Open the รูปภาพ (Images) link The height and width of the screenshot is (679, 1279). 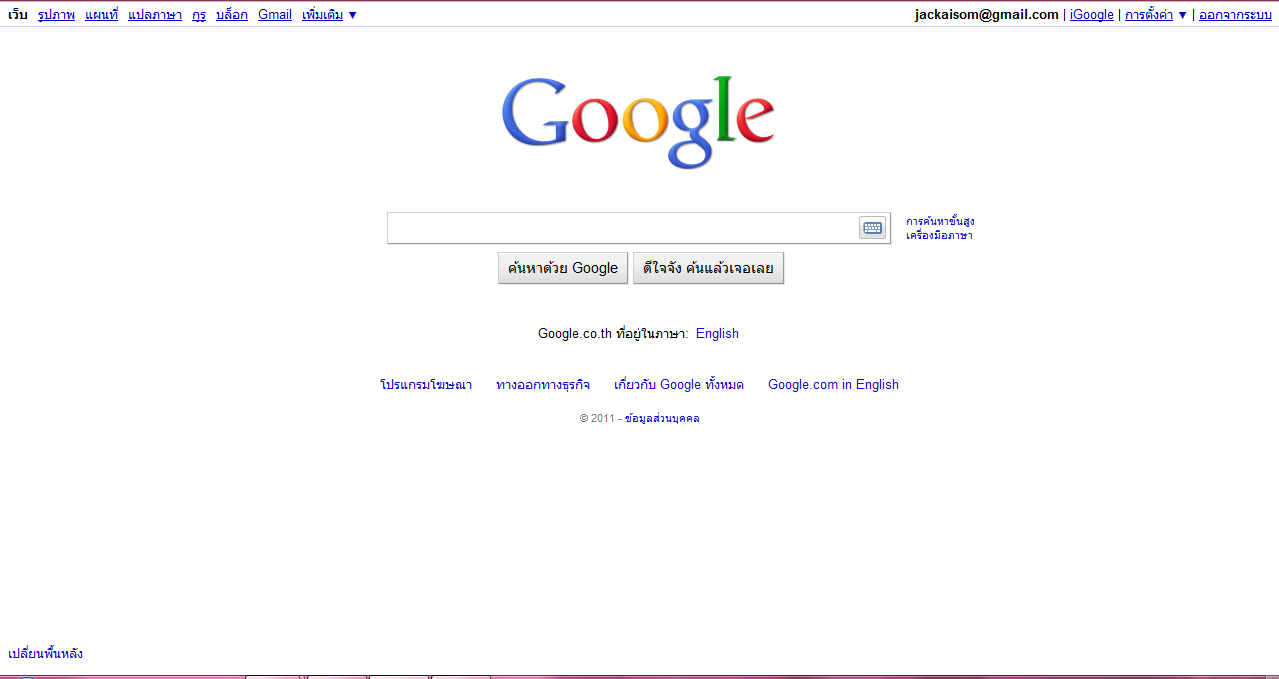tap(56, 15)
